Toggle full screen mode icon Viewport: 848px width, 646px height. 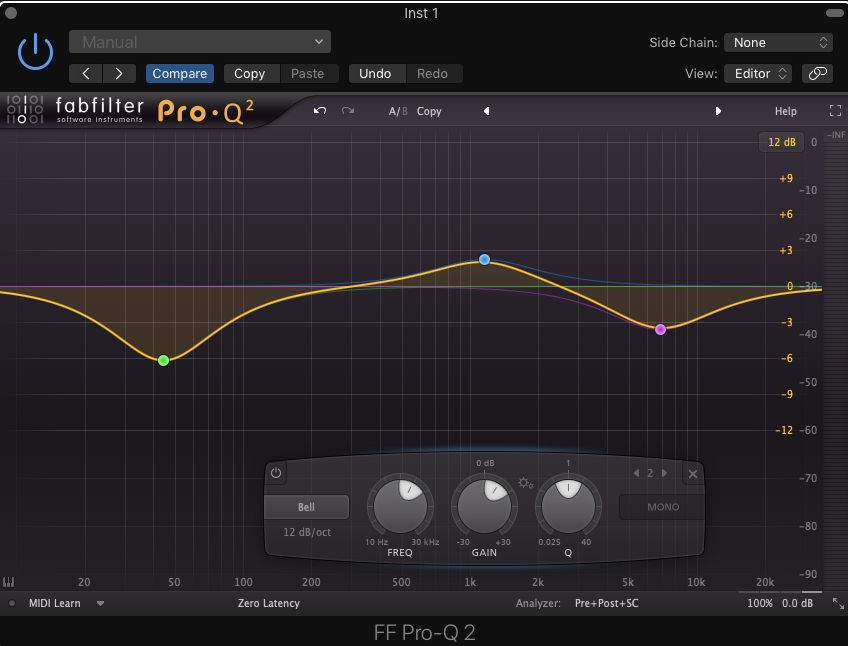835,111
